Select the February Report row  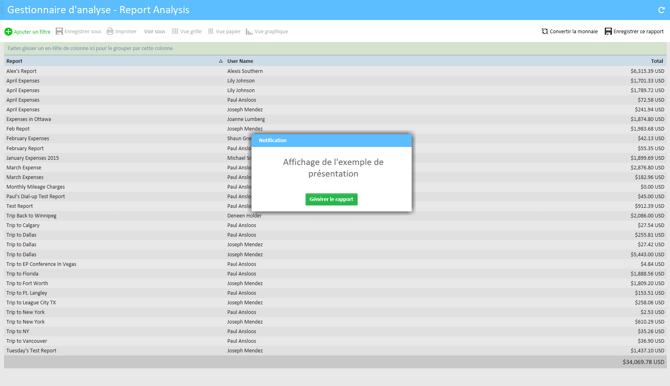coord(335,148)
